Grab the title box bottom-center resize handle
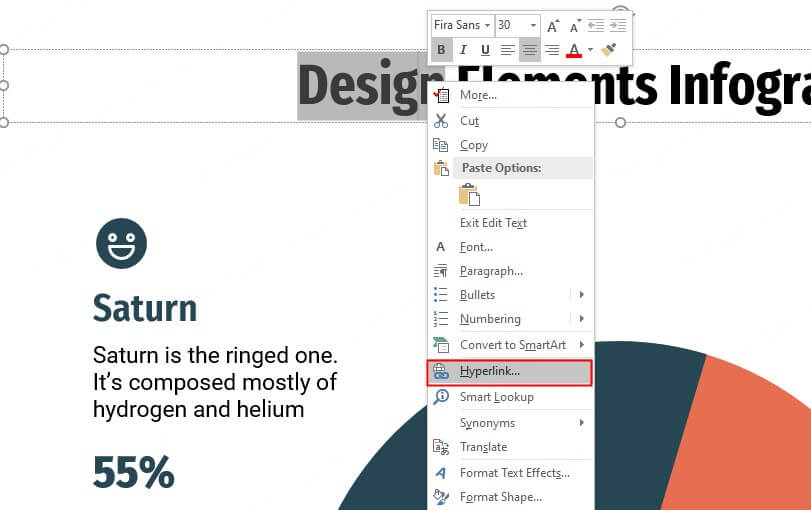This screenshot has height=510, width=811. click(621, 123)
